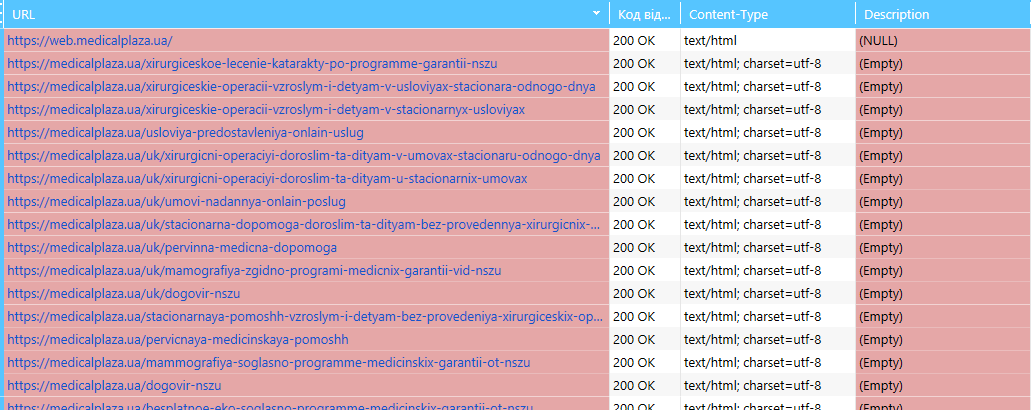
Task: Select the xirurgiceskie-operacii stacionarnyx-usloviyax URL
Action: tap(266, 110)
